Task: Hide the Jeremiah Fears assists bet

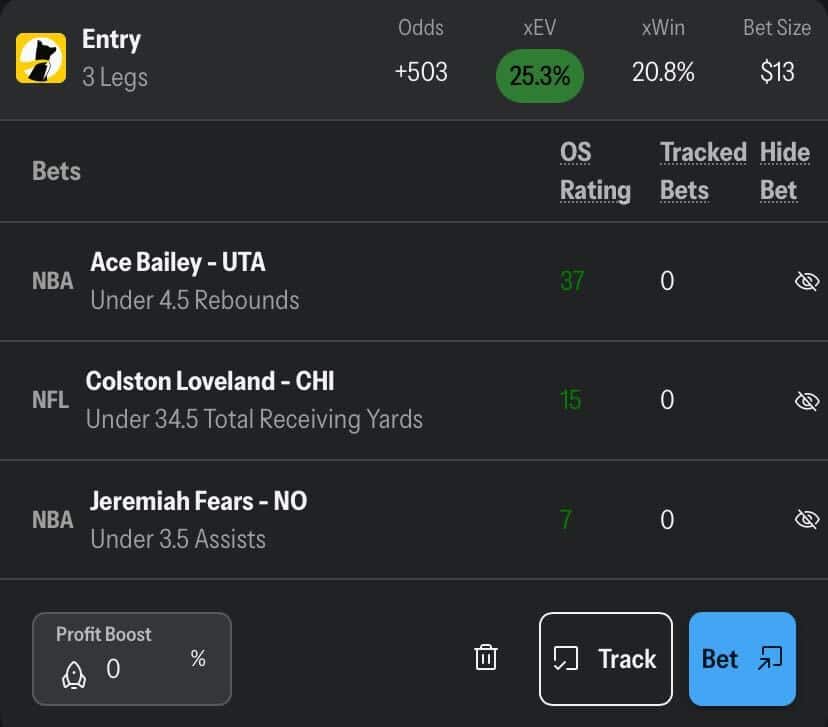Action: pyautogui.click(x=806, y=519)
